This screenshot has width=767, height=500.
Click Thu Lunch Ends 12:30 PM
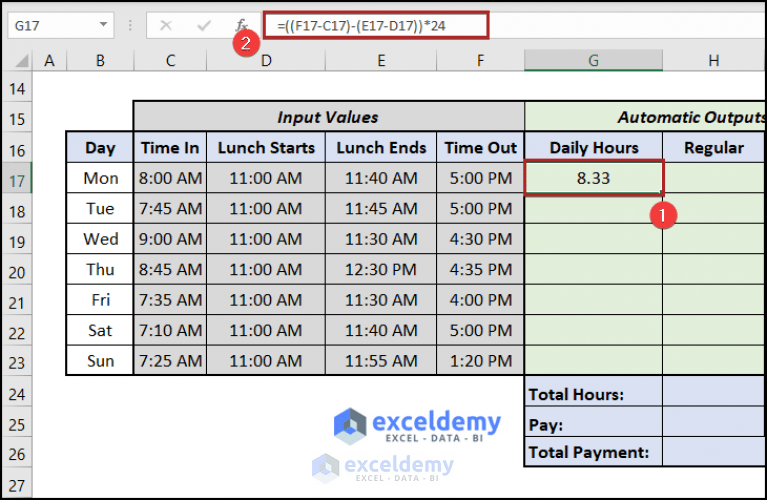[x=381, y=269]
